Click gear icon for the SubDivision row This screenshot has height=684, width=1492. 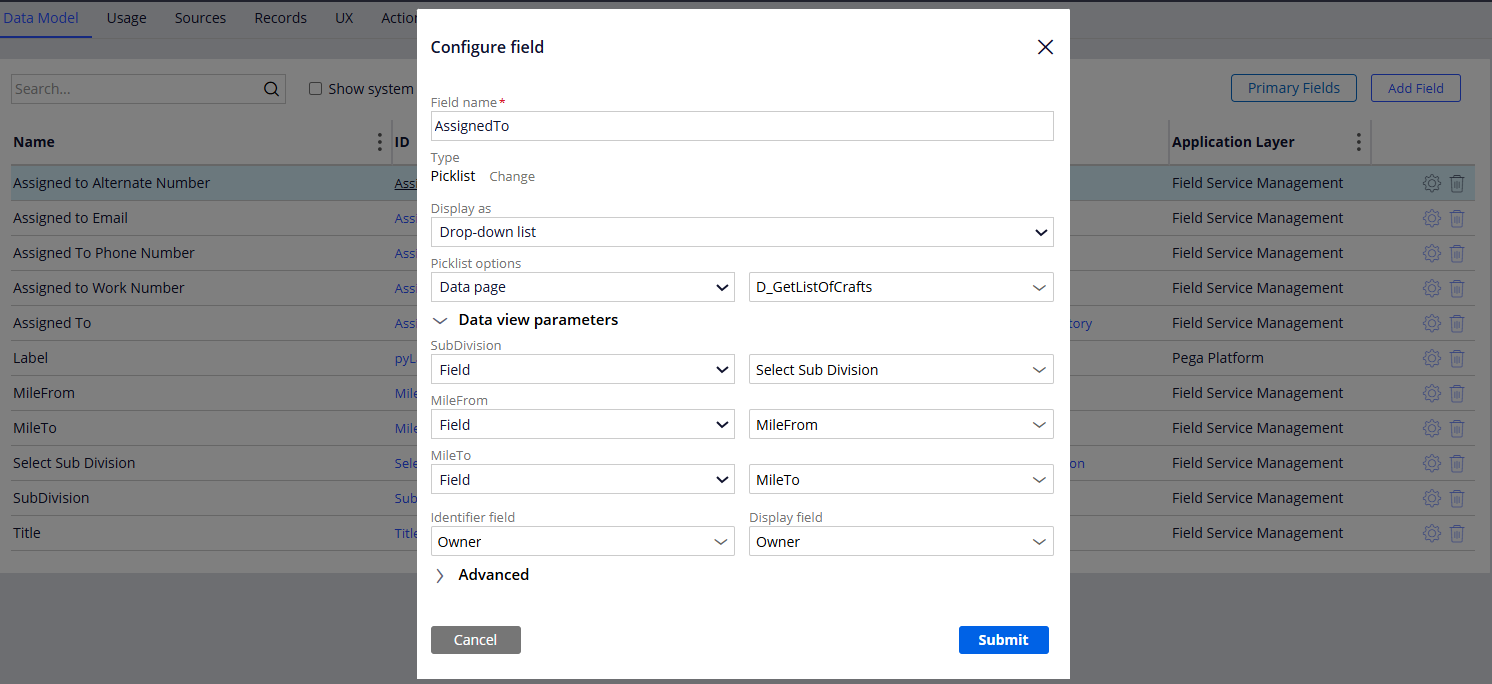coord(1431,498)
